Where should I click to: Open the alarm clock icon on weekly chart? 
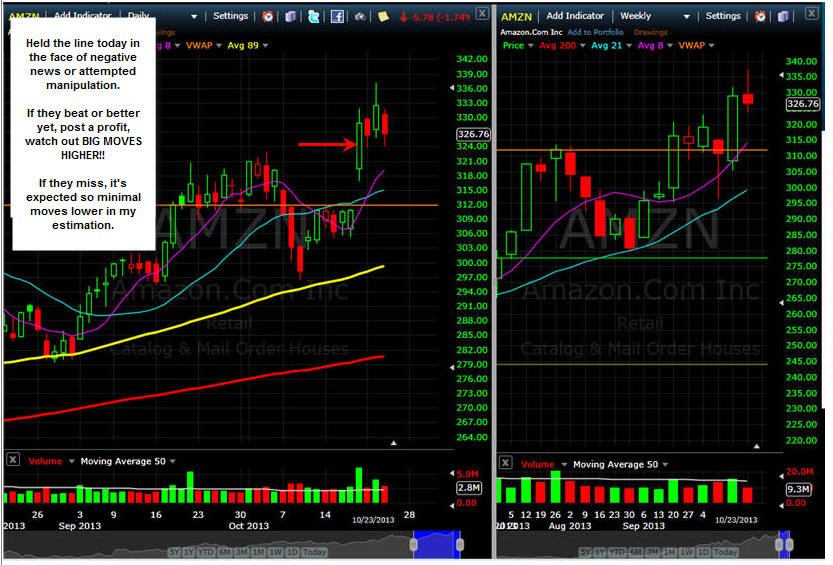tap(760, 16)
